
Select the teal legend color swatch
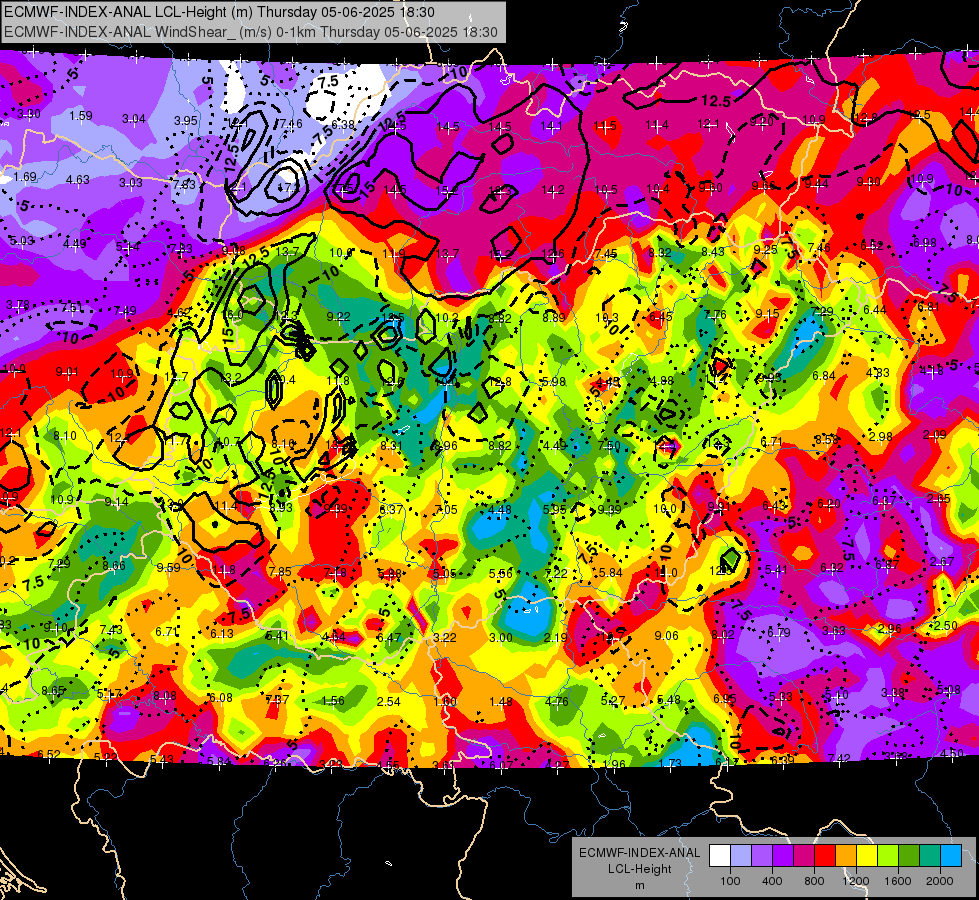point(930,856)
